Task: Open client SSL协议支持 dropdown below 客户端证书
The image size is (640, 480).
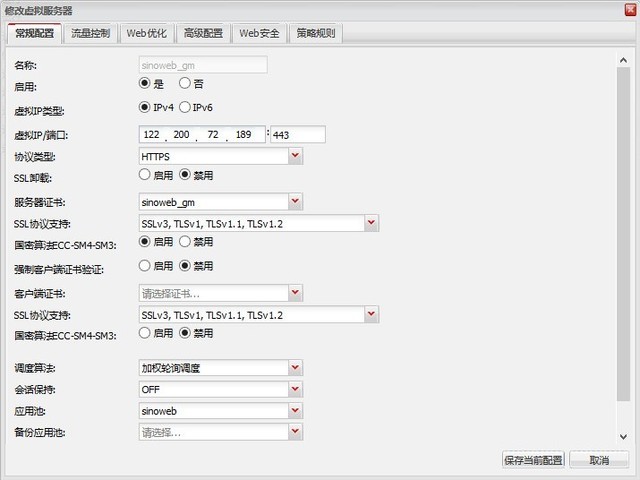Action: [x=371, y=315]
